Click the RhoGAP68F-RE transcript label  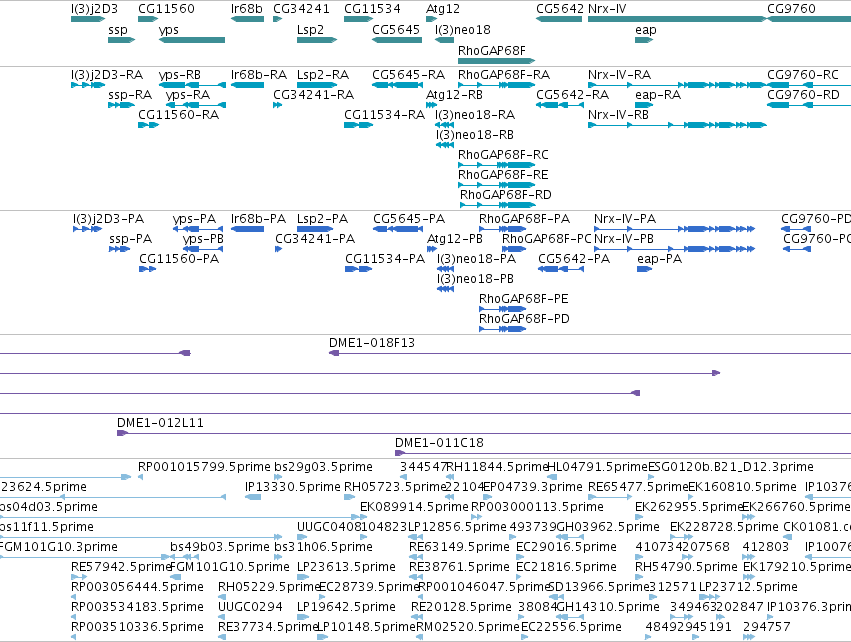tap(503, 175)
